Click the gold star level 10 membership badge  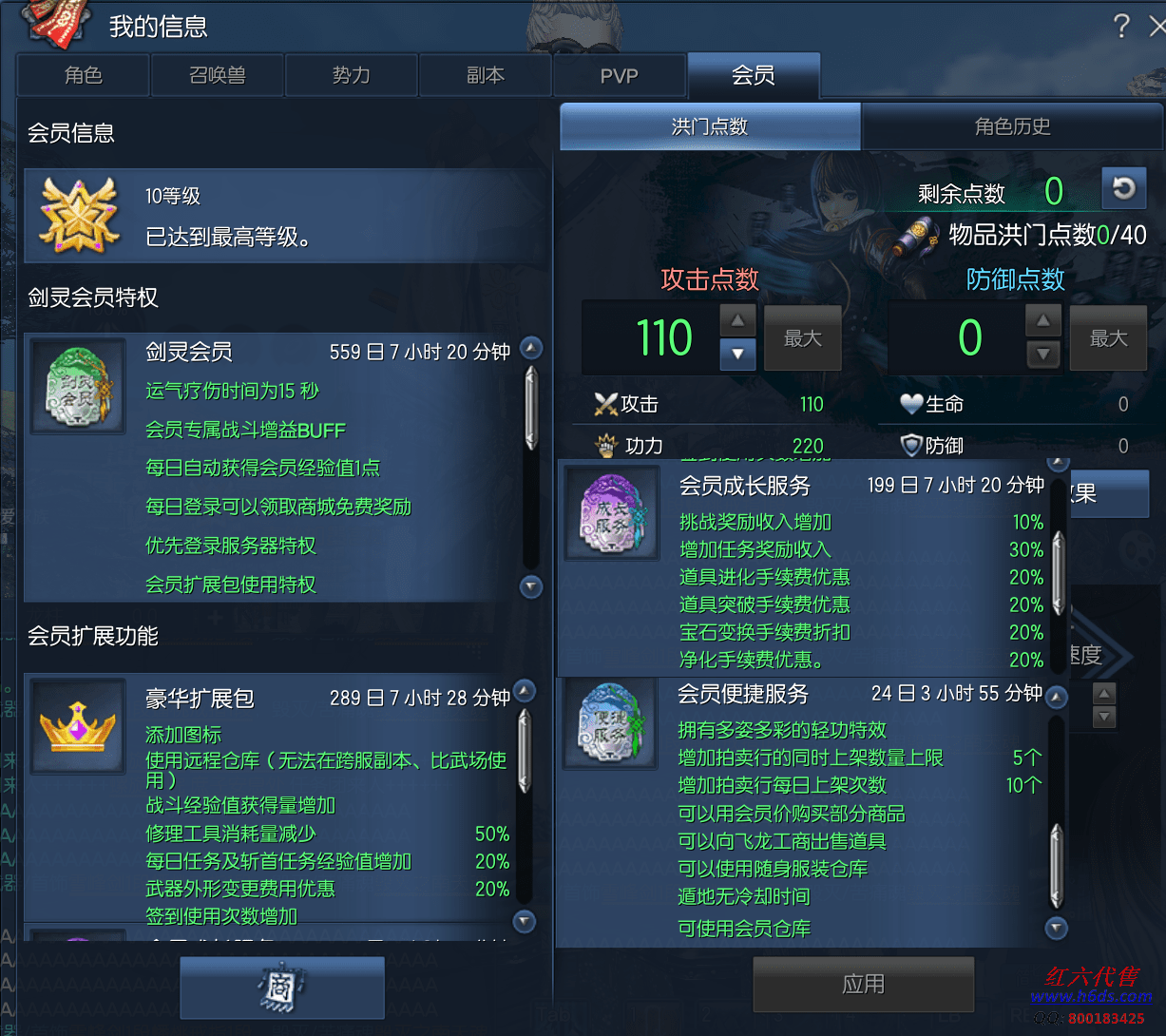tap(79, 215)
